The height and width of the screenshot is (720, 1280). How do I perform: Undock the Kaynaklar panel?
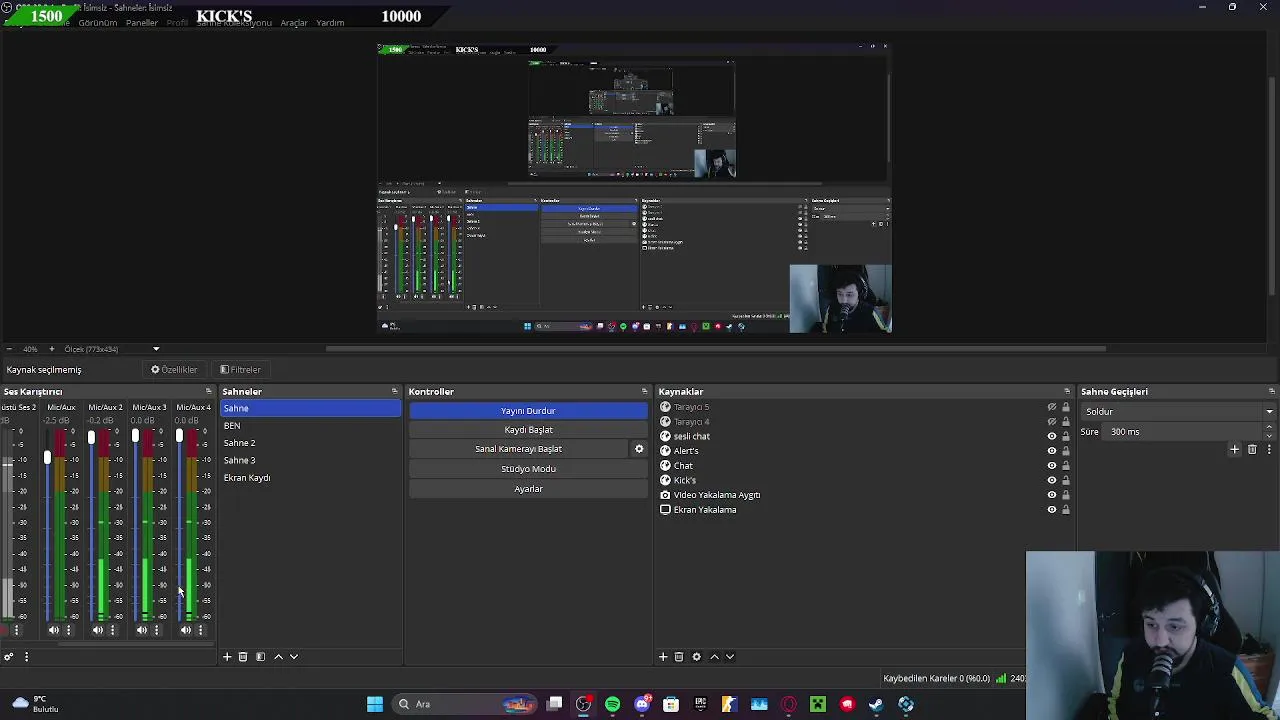1066,392
